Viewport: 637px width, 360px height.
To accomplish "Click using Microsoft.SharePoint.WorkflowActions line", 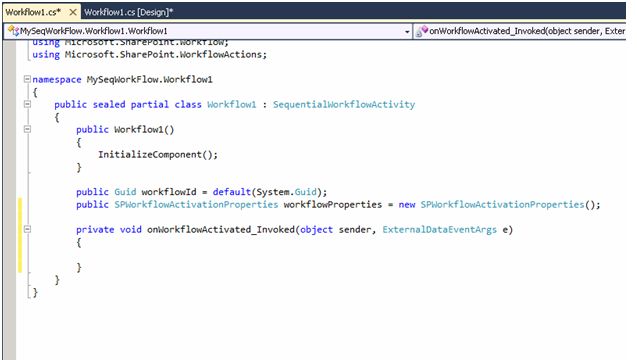I will click(150, 54).
